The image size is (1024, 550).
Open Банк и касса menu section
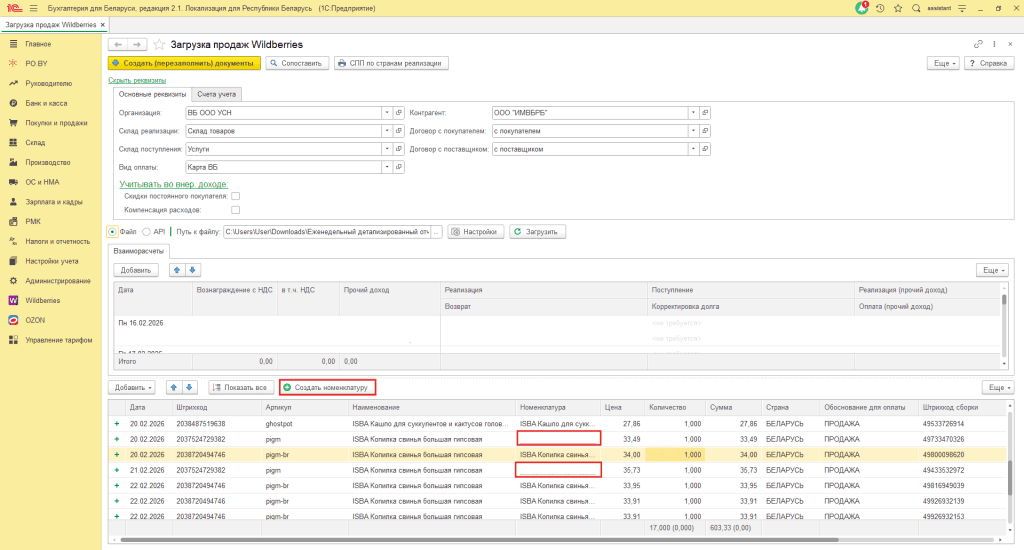pyautogui.click(x=46, y=103)
